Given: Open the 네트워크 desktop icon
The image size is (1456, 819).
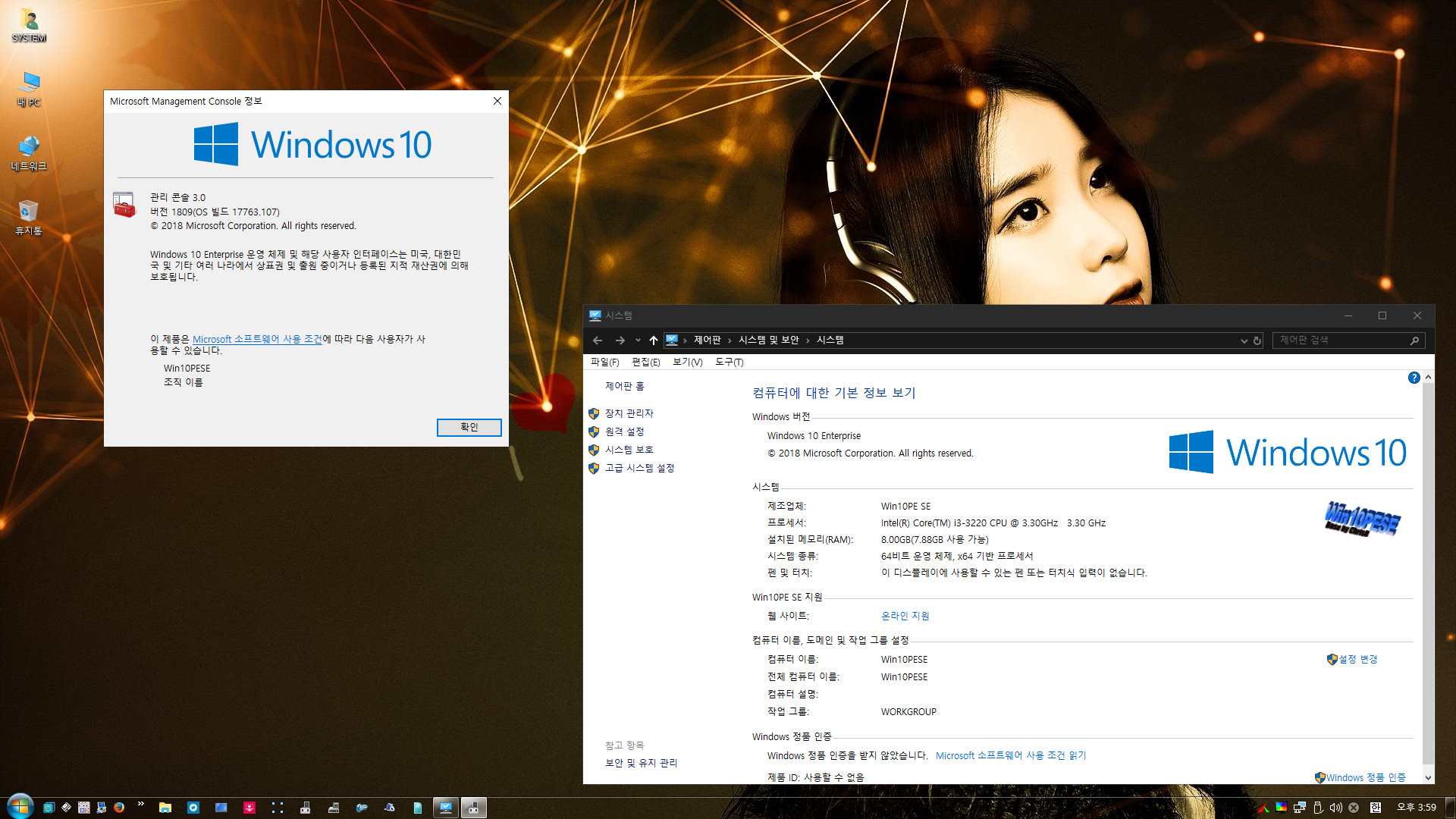Looking at the screenshot, I should [29, 153].
